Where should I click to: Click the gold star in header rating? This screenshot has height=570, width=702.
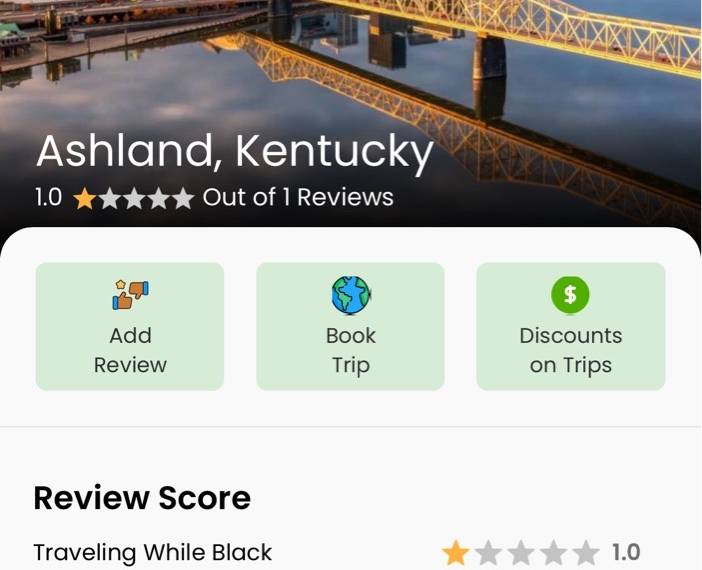tap(84, 198)
